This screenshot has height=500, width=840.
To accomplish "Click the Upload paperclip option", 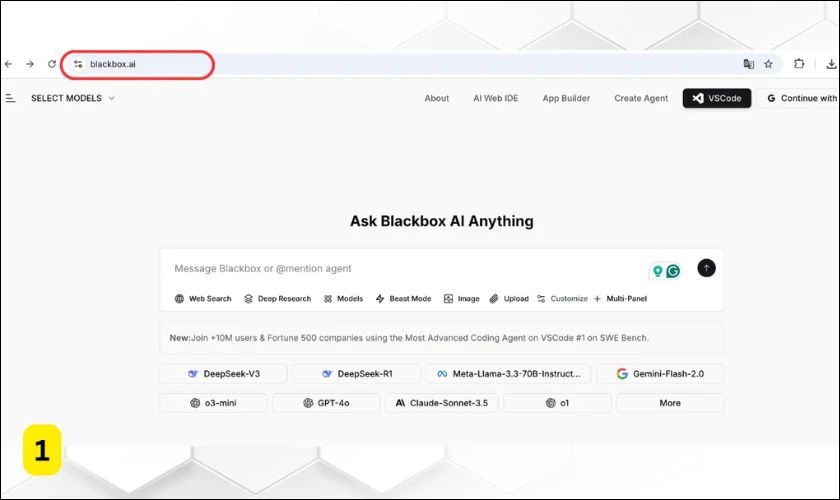I will click(x=509, y=298).
